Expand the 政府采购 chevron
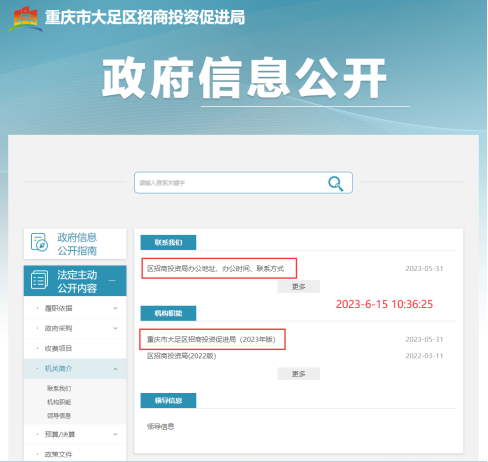488x462 pixels. [x=115, y=328]
